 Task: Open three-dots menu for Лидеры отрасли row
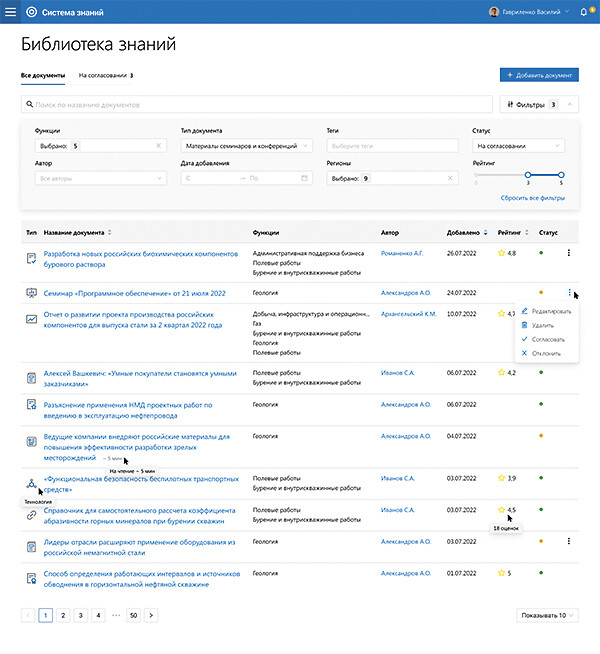pyautogui.click(x=568, y=541)
